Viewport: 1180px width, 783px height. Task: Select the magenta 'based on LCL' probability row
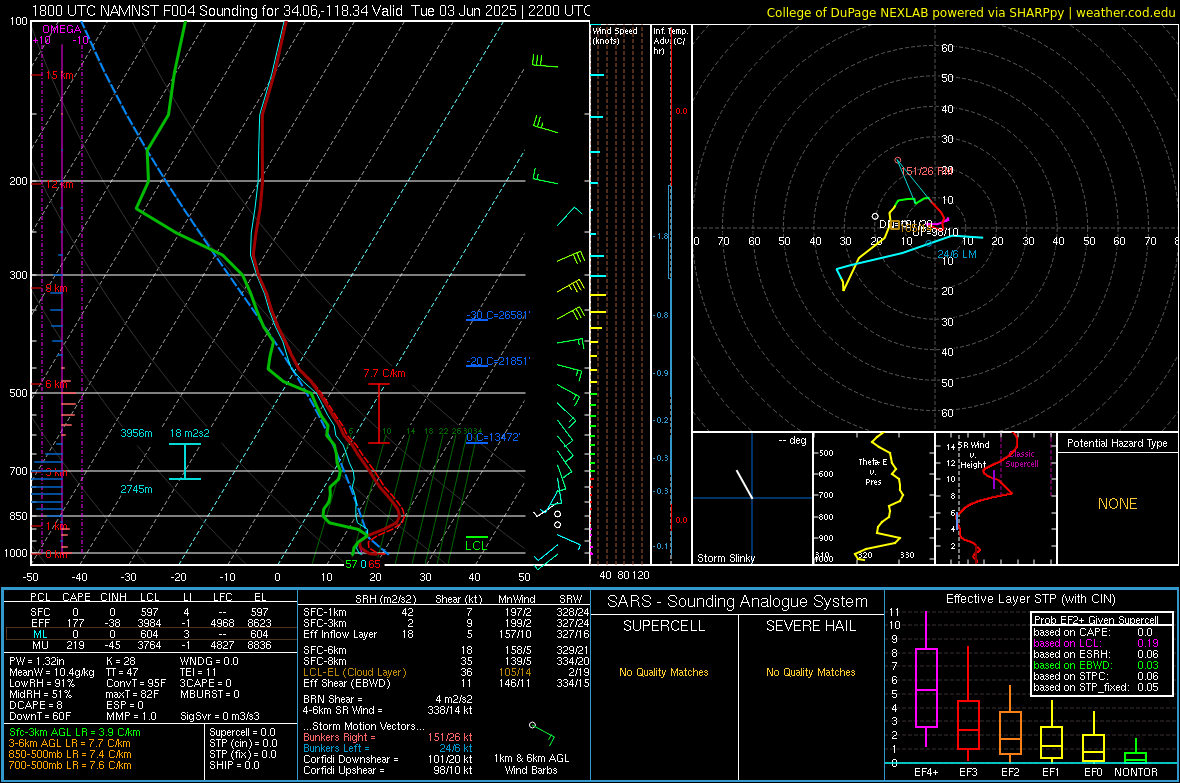[x=1096, y=643]
